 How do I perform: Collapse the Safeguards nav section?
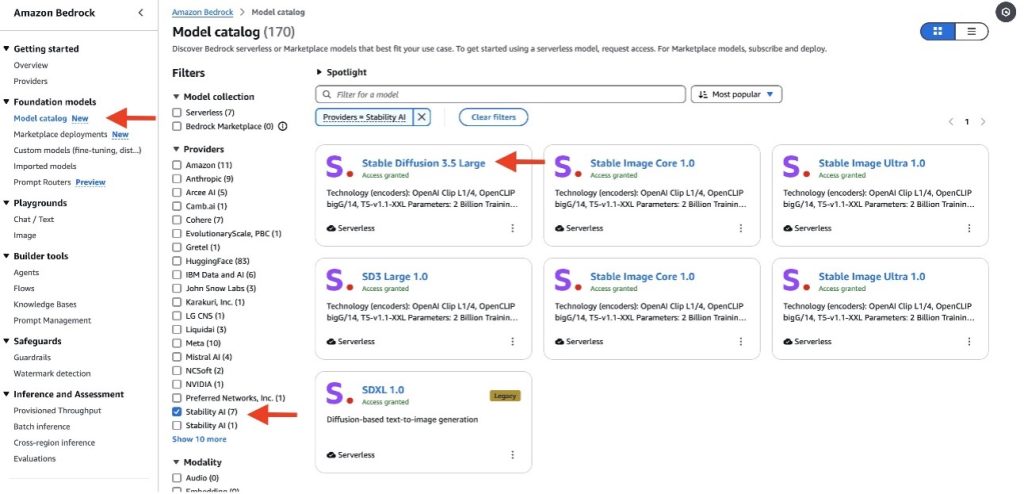7,341
